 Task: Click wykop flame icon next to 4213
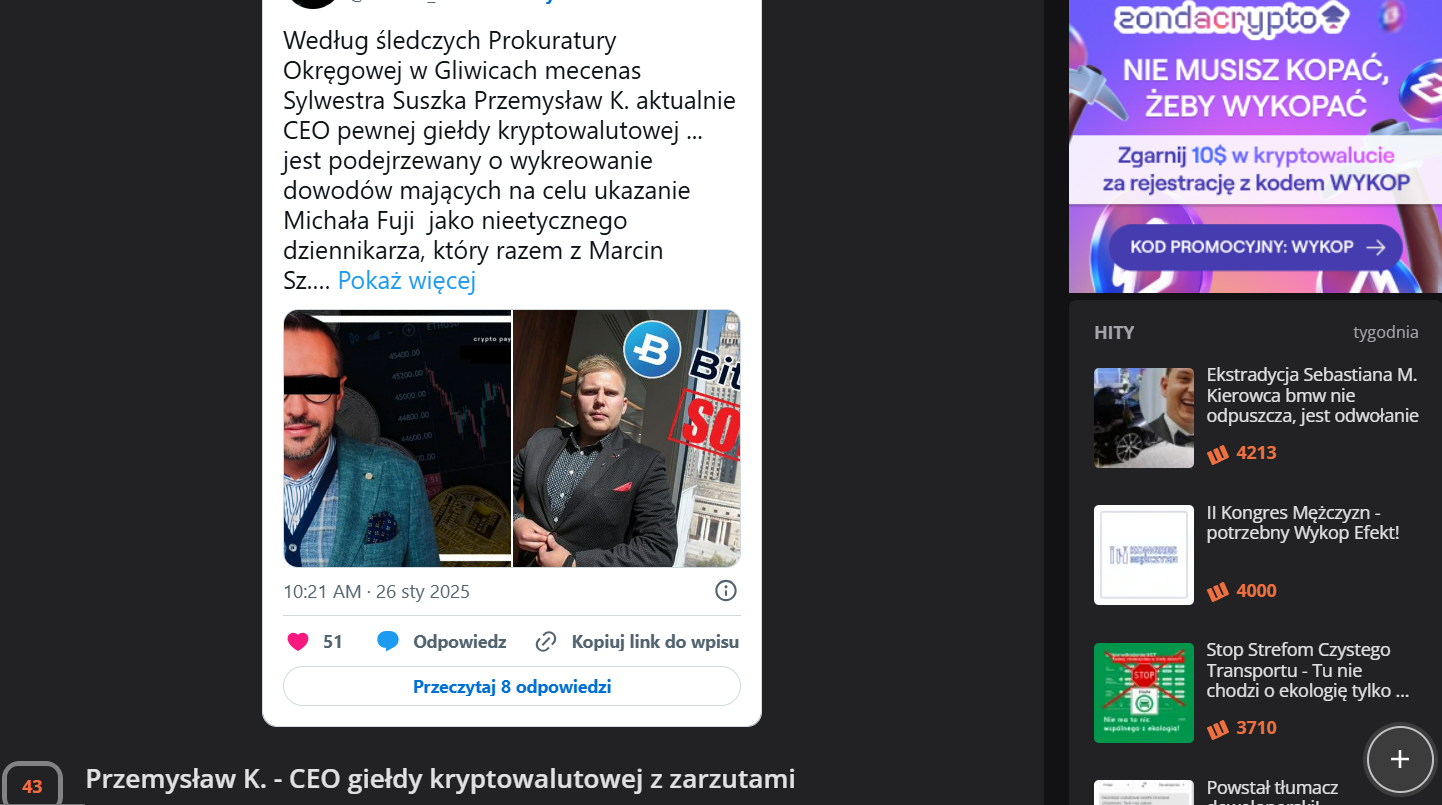click(1217, 454)
